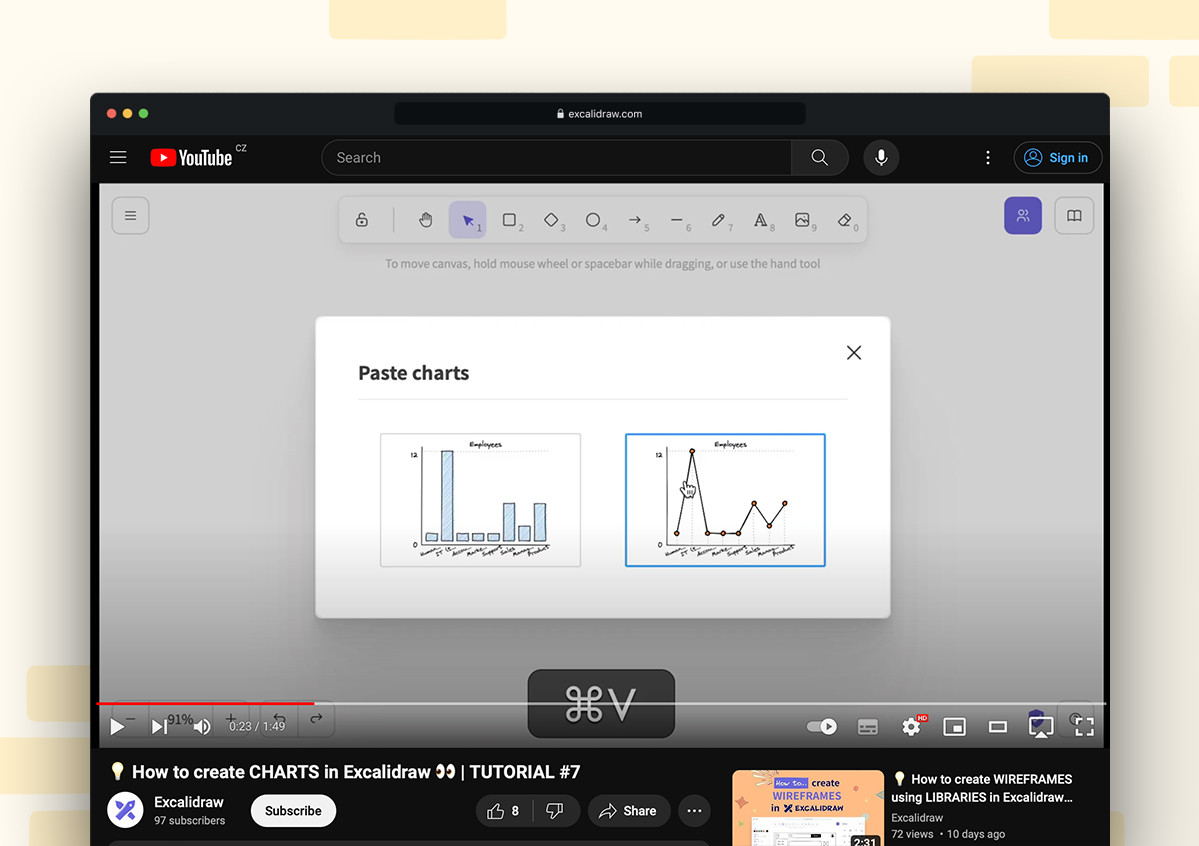Select the Ellipse tool

click(x=593, y=220)
